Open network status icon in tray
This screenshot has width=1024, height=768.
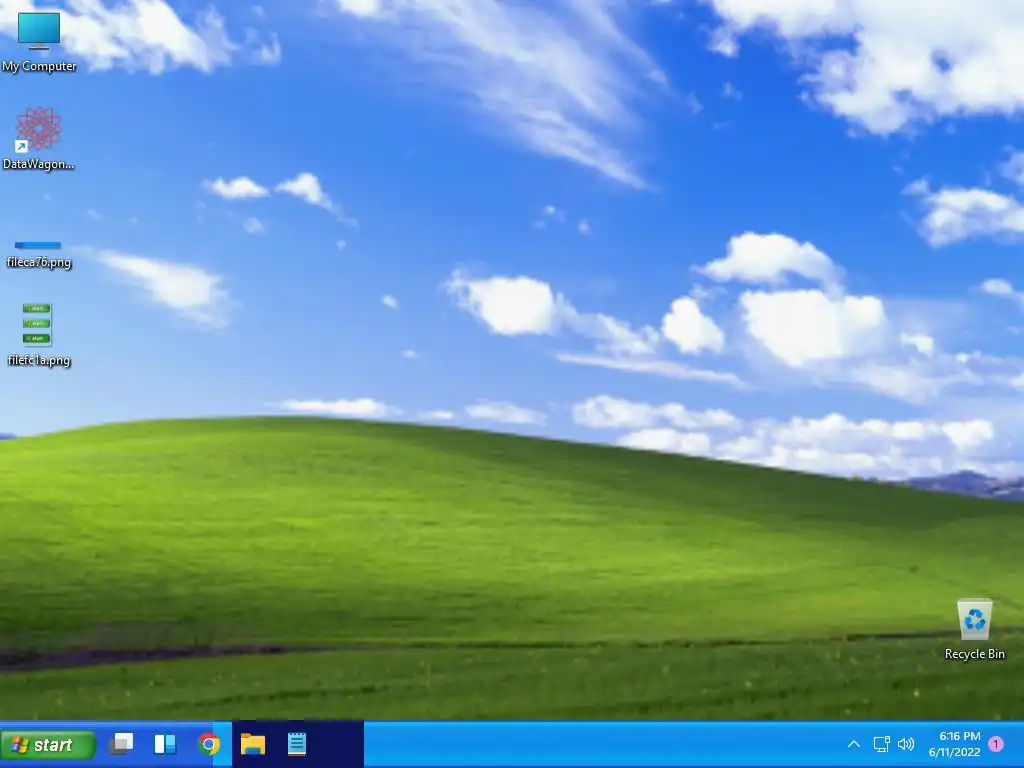(x=882, y=744)
